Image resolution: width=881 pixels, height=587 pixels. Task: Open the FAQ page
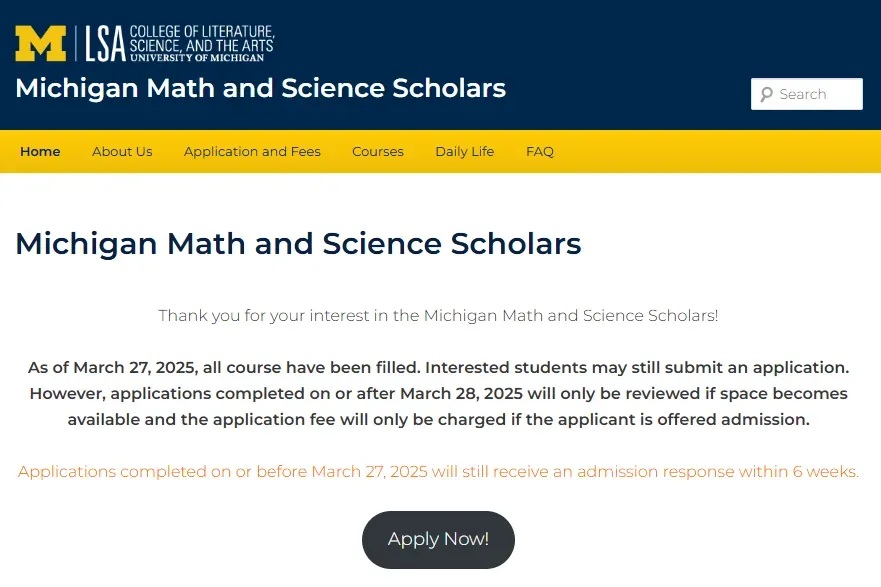(x=540, y=152)
